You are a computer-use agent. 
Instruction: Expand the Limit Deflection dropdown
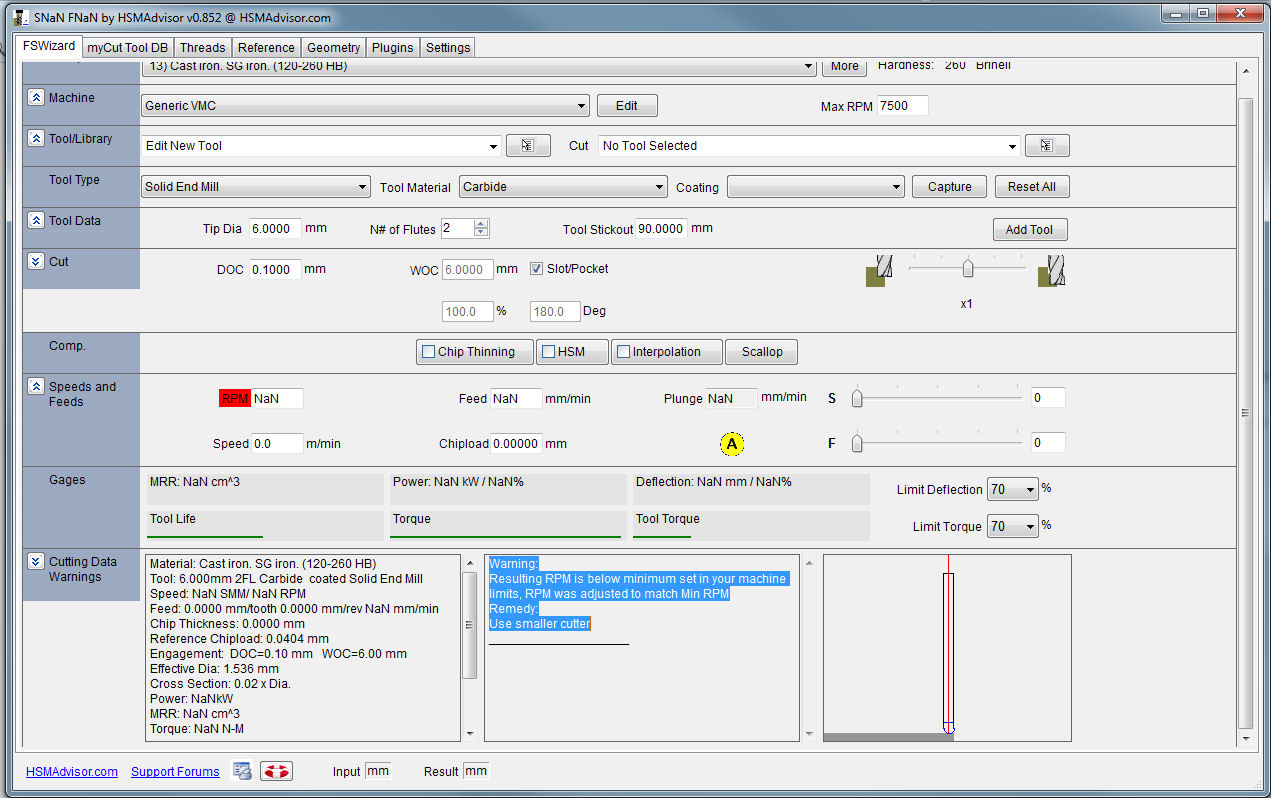click(x=1012, y=490)
